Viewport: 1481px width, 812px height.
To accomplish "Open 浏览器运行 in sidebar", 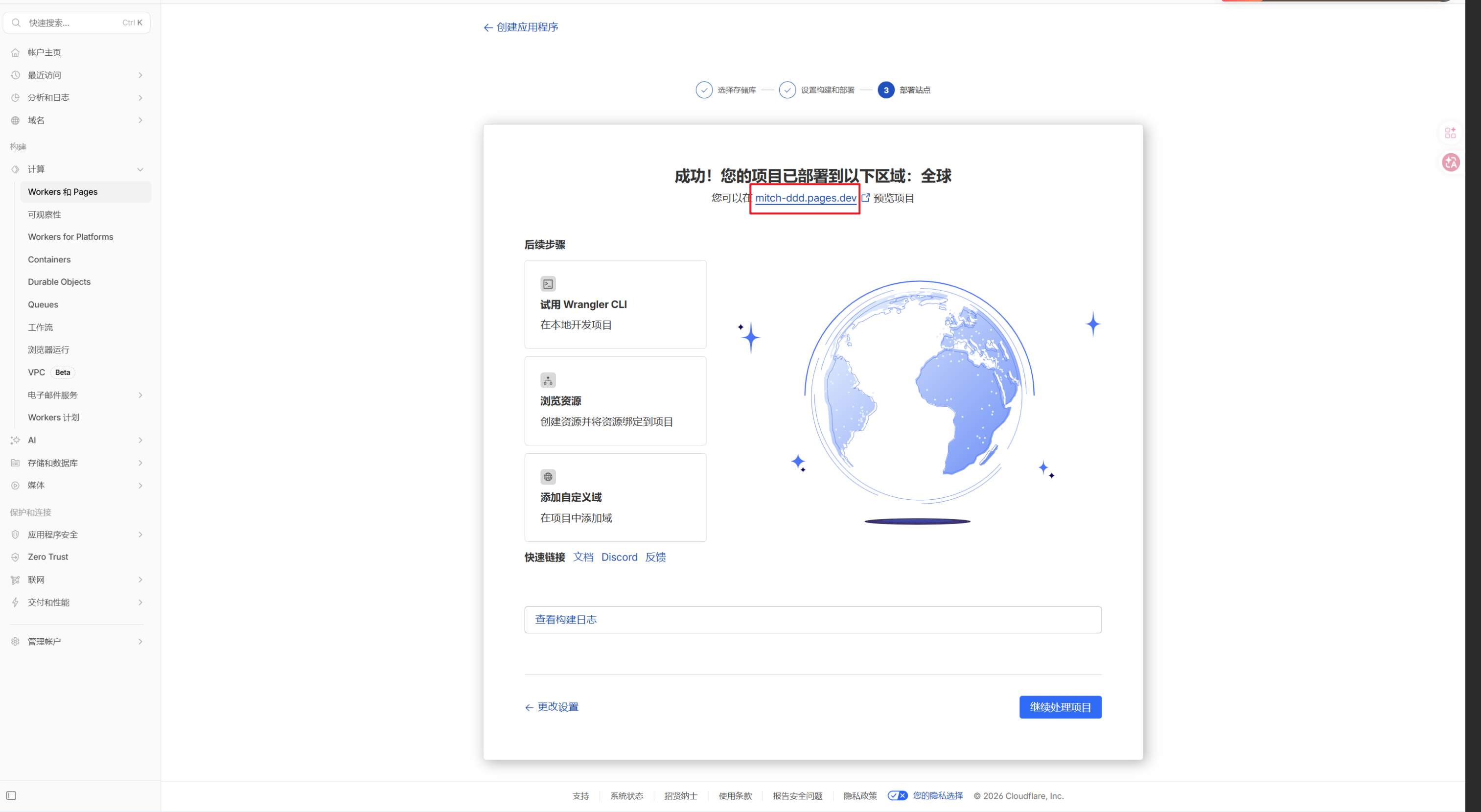I will coord(48,349).
